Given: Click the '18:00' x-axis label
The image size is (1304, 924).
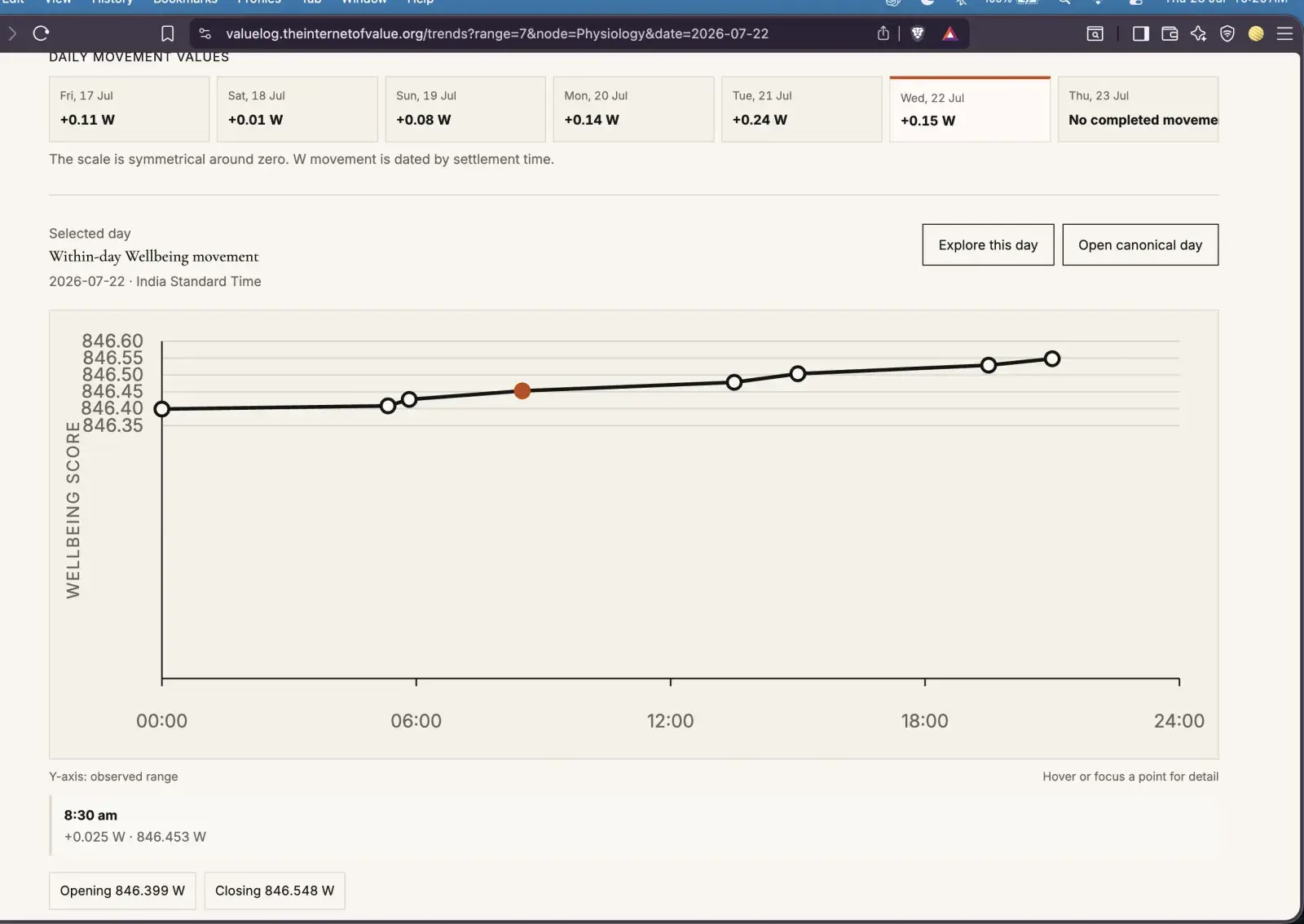Looking at the screenshot, I should (925, 721).
